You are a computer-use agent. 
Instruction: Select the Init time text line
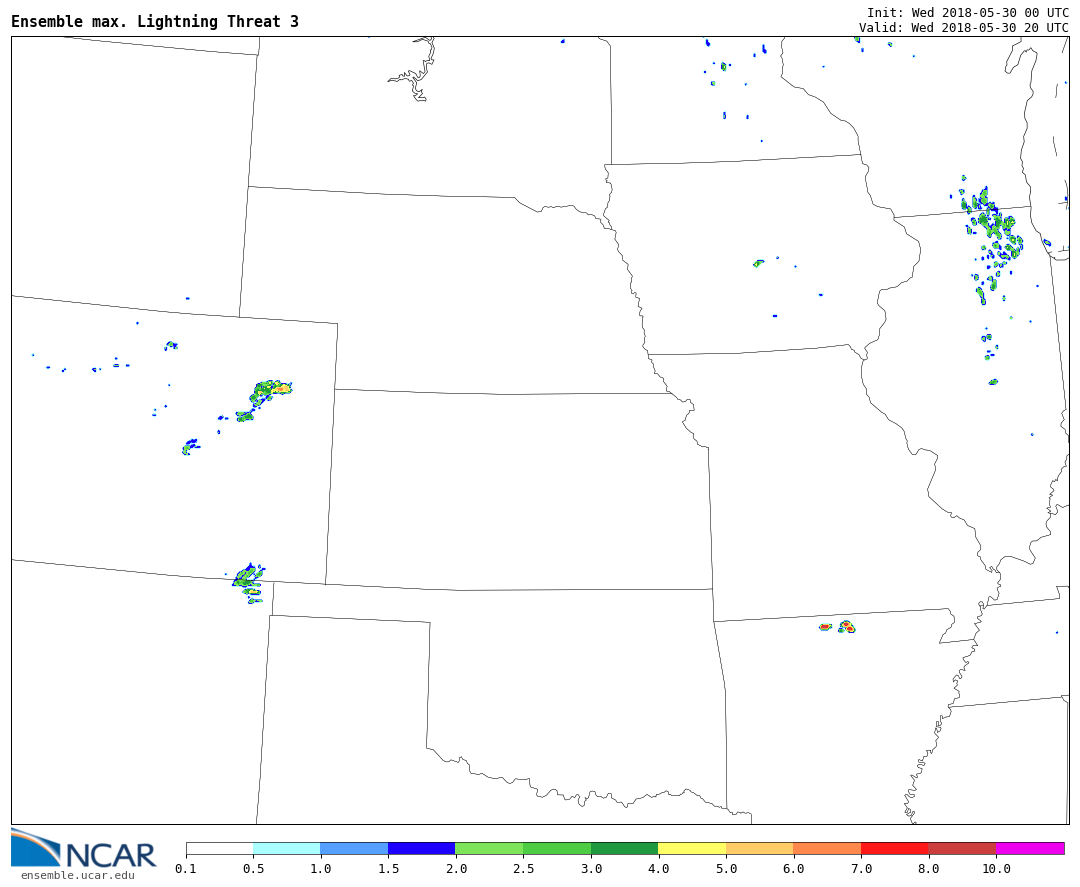pos(967,12)
